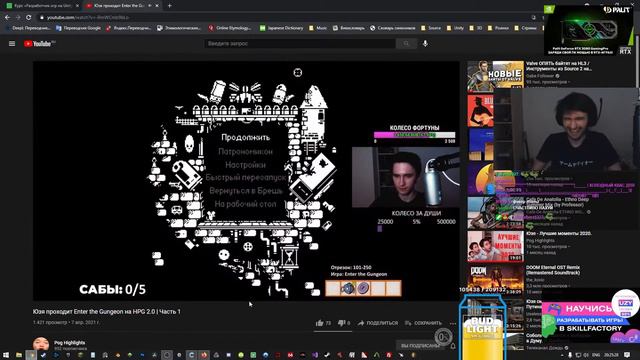Screen dimensions: 640x360
Task: Open the Japanese Dictionary bookmark
Action: [x=282, y=28]
